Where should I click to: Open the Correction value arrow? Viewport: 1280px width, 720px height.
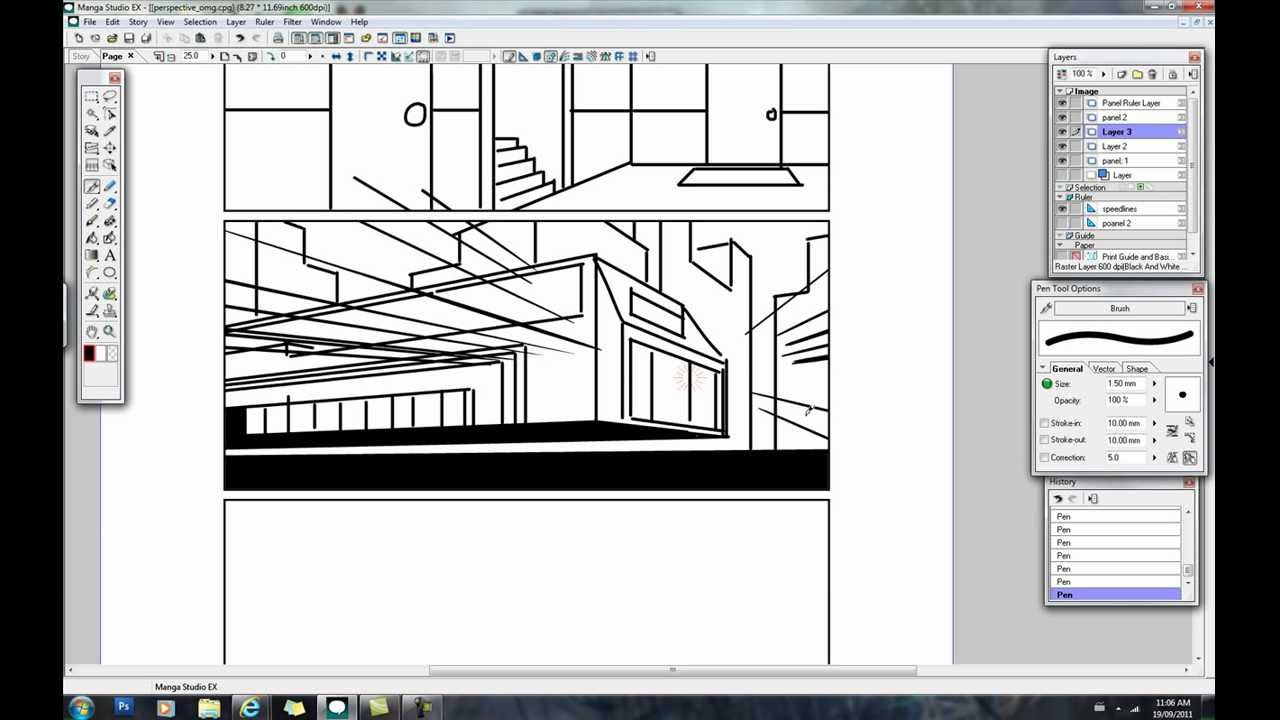(x=1154, y=457)
